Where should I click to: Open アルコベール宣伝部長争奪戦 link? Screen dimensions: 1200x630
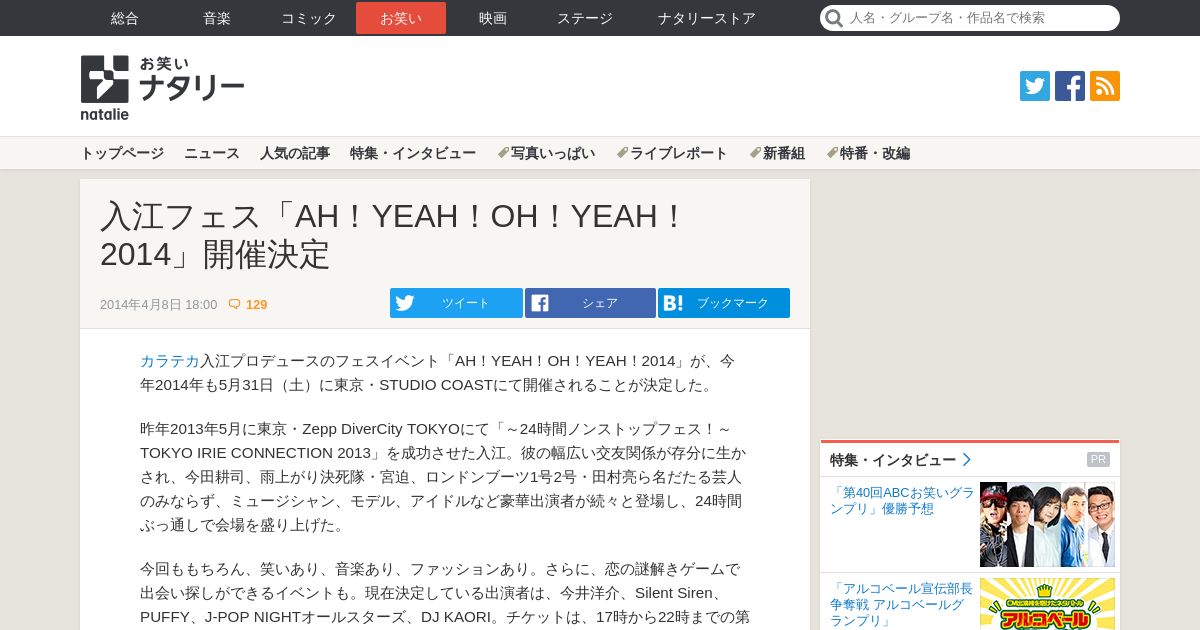tap(901, 605)
